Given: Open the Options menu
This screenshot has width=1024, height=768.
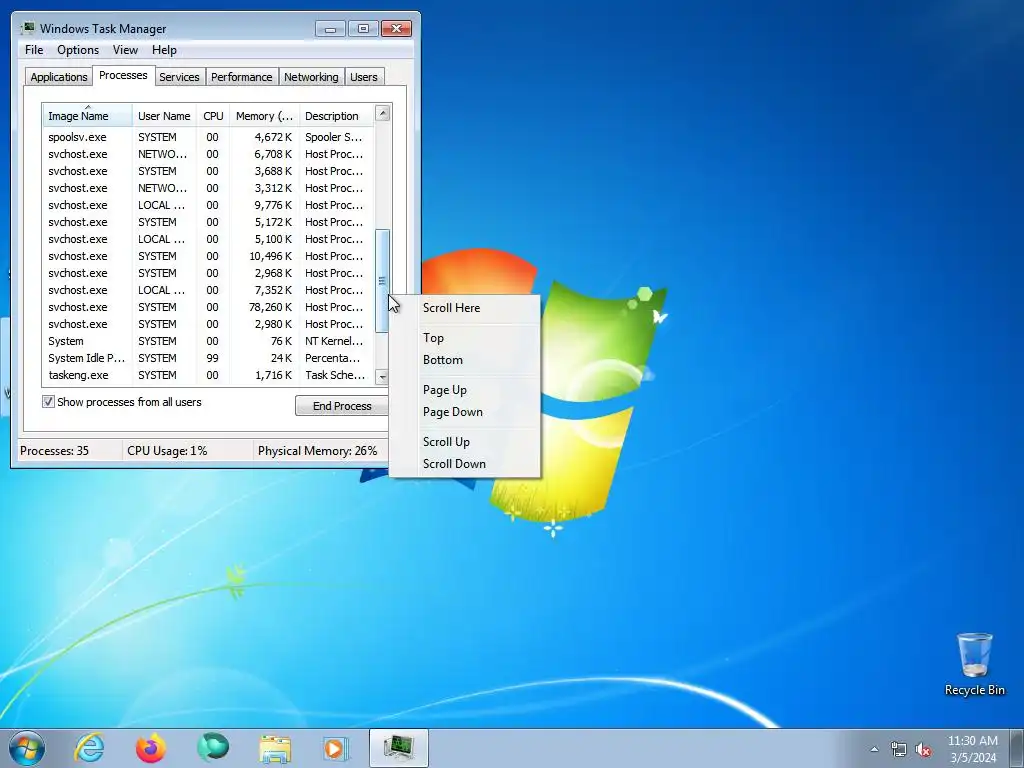Looking at the screenshot, I should (x=78, y=50).
